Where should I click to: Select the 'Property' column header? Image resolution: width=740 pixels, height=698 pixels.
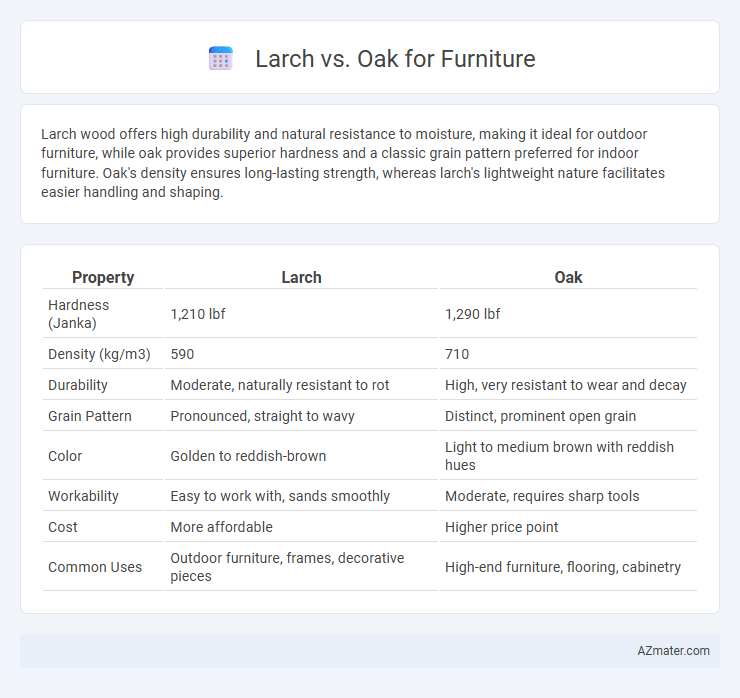(x=103, y=278)
